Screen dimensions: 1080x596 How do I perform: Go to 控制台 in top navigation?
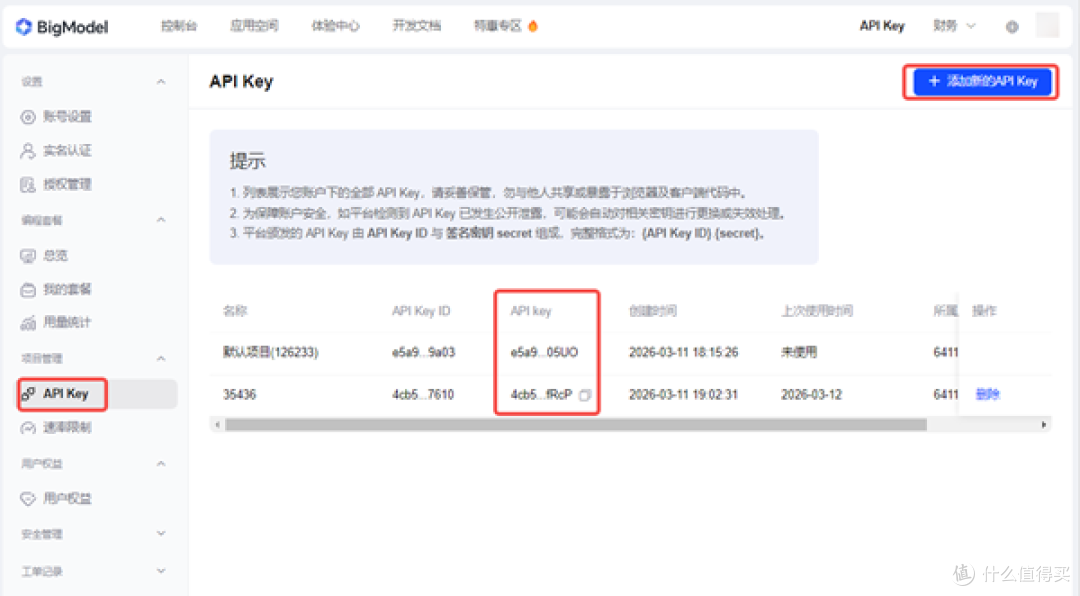(x=179, y=26)
